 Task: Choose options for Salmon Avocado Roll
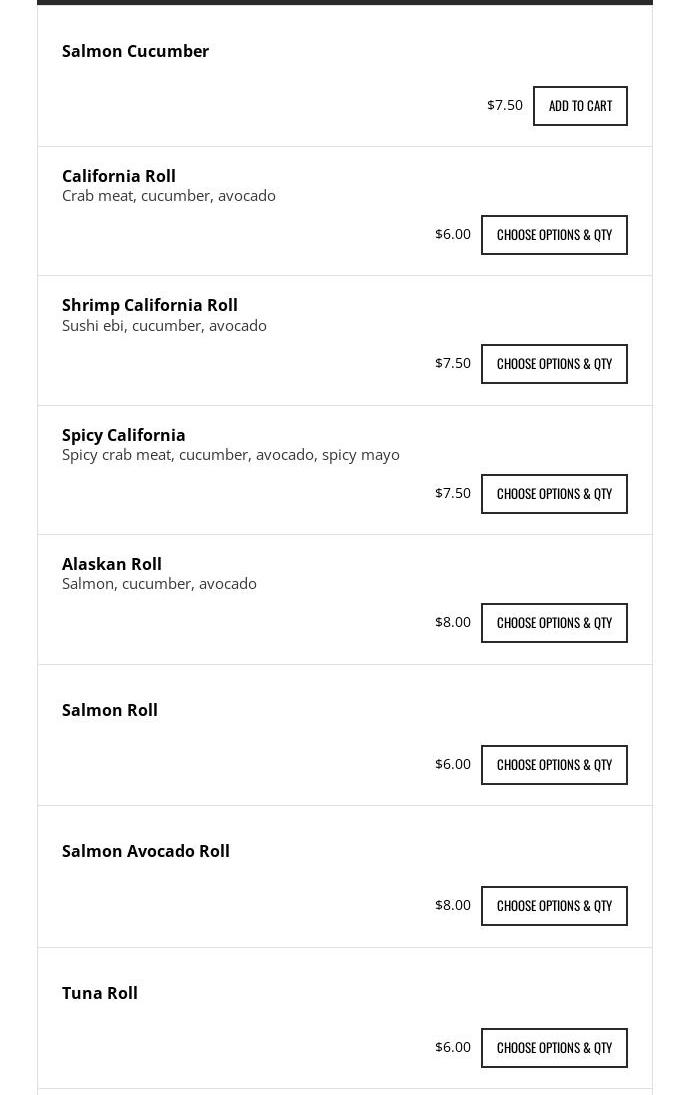click(x=554, y=906)
